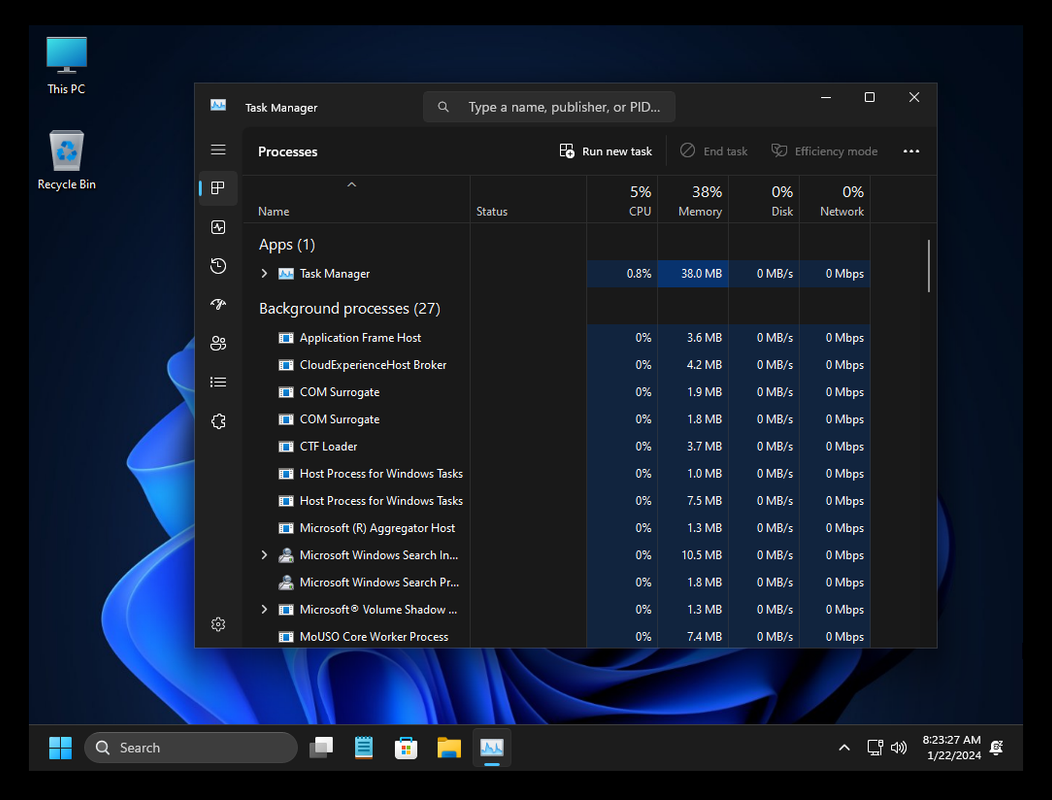Open the Startup apps sidebar icon
This screenshot has height=800, width=1052.
(218, 305)
